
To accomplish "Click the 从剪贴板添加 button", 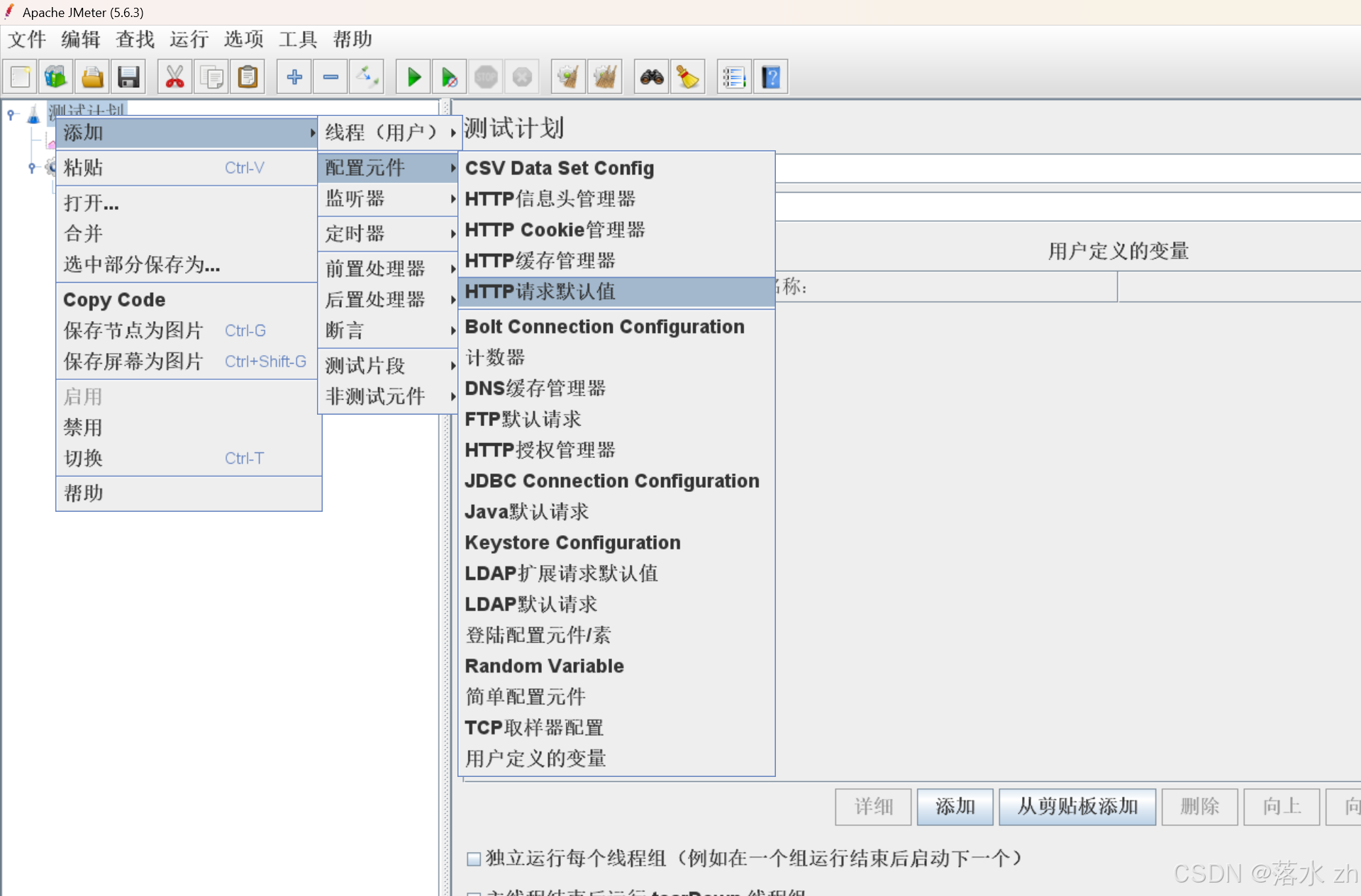I will click(x=1077, y=807).
